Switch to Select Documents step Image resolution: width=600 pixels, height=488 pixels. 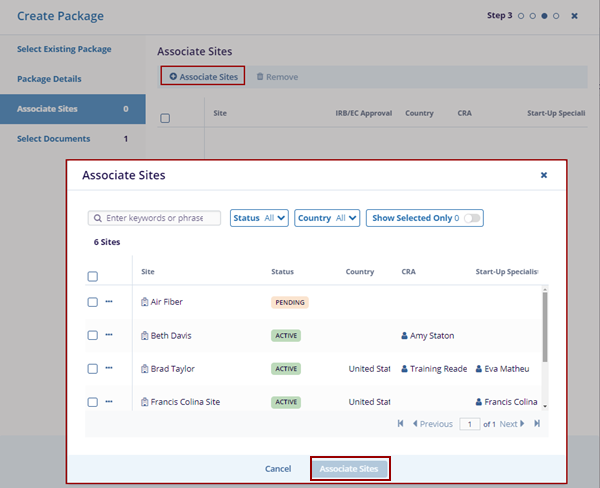(x=53, y=139)
